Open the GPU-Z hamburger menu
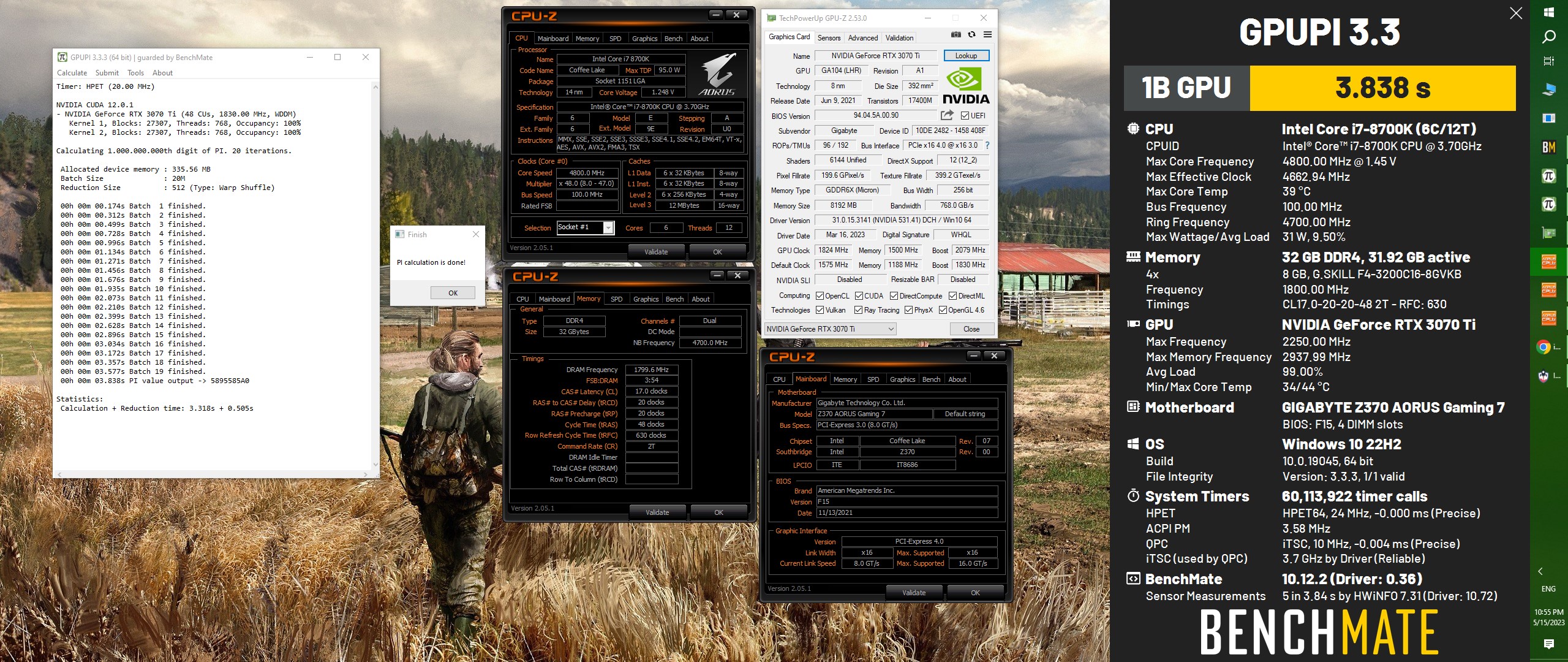 (987, 35)
